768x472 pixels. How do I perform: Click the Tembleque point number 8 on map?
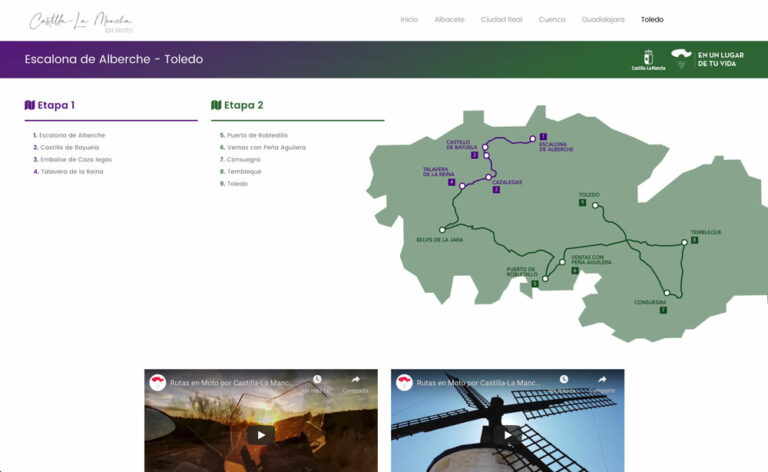tap(694, 240)
